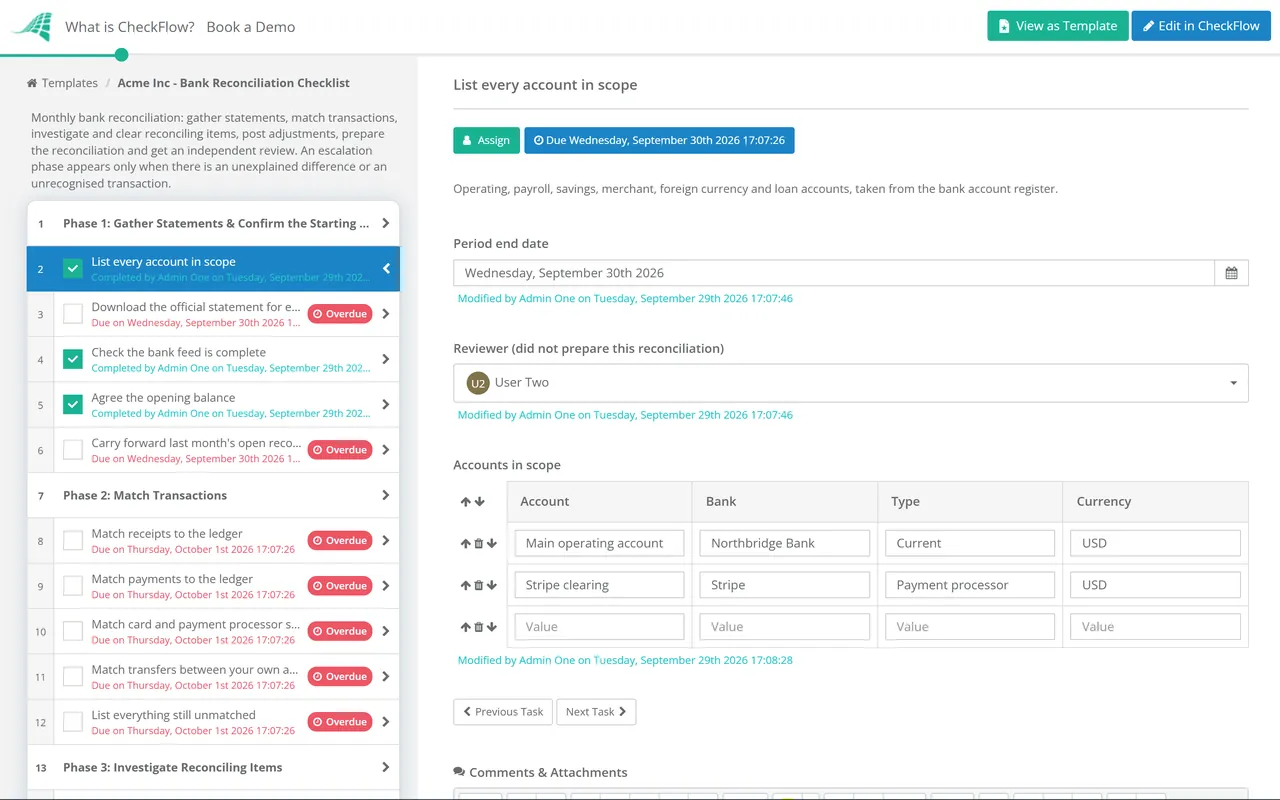Click the Comments & Attachments heading
The width and height of the screenshot is (1280, 800).
(540, 773)
